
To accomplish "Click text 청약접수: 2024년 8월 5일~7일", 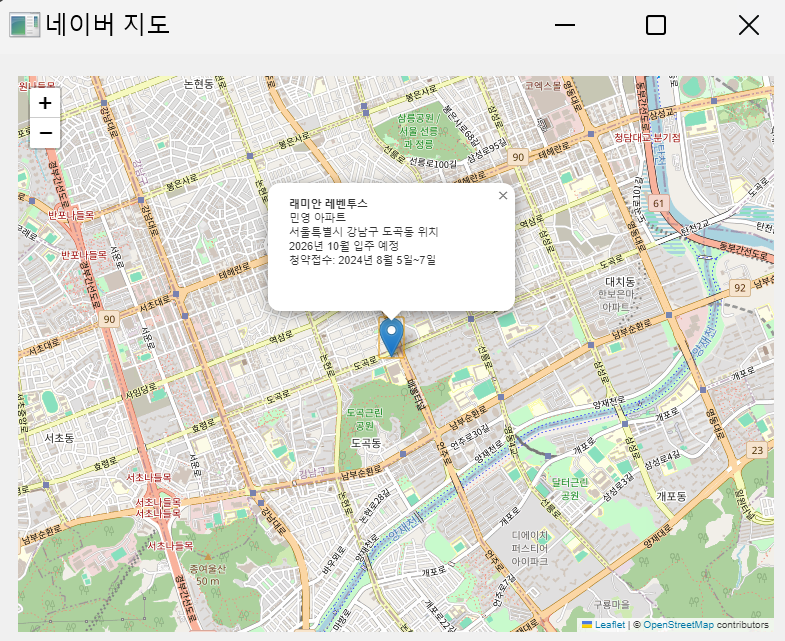I will [362, 260].
